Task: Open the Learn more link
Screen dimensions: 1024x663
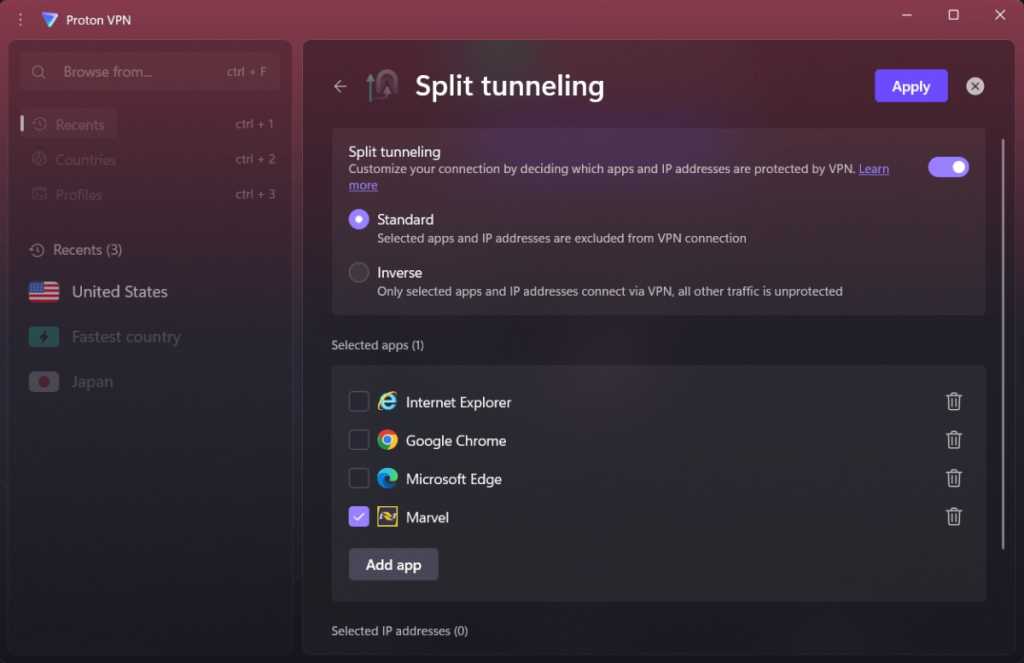Action: tap(874, 168)
